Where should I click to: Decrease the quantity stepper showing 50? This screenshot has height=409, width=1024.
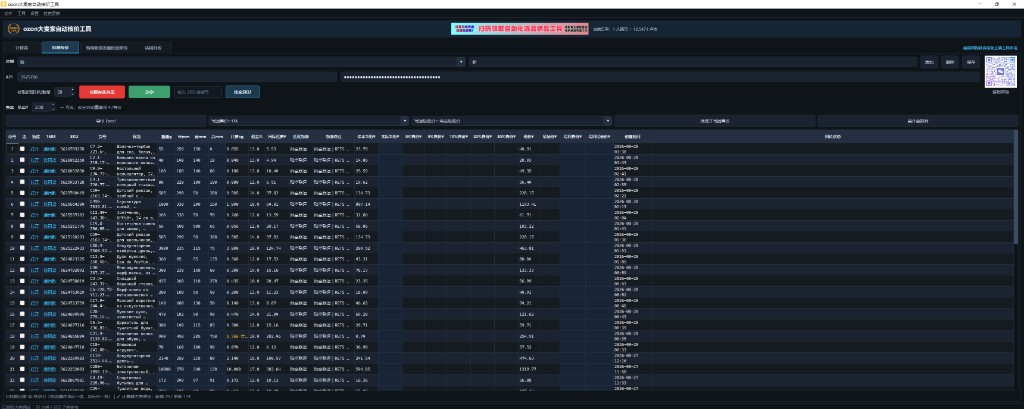coord(72,95)
